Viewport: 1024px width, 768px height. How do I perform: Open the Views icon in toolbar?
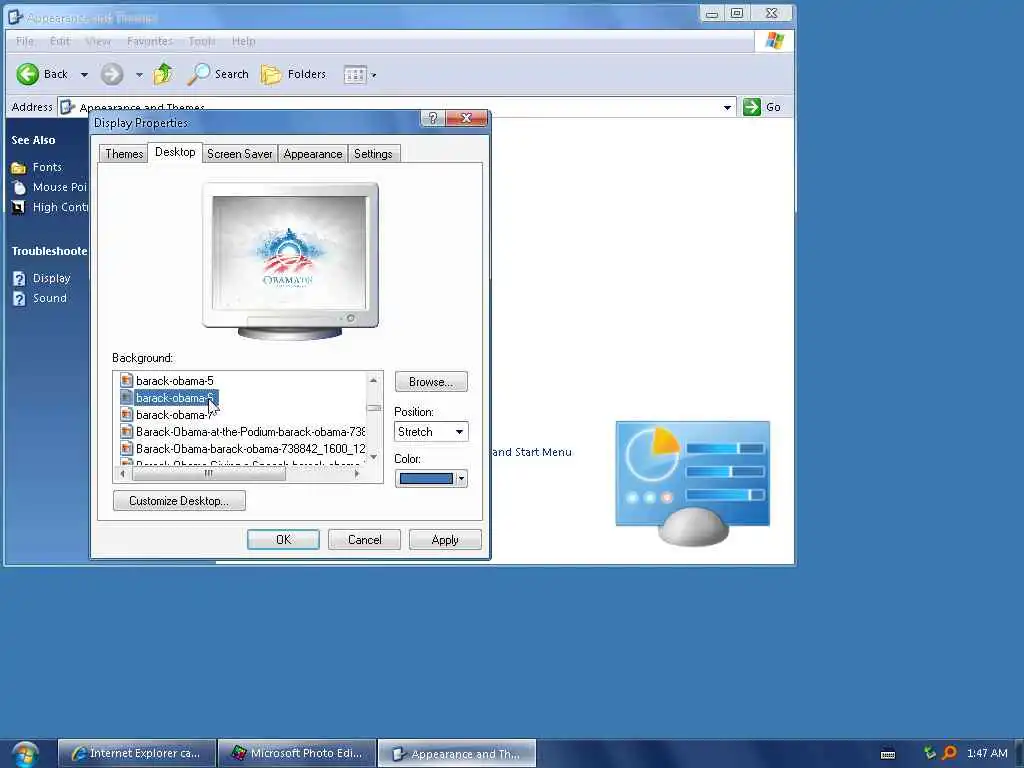click(355, 74)
